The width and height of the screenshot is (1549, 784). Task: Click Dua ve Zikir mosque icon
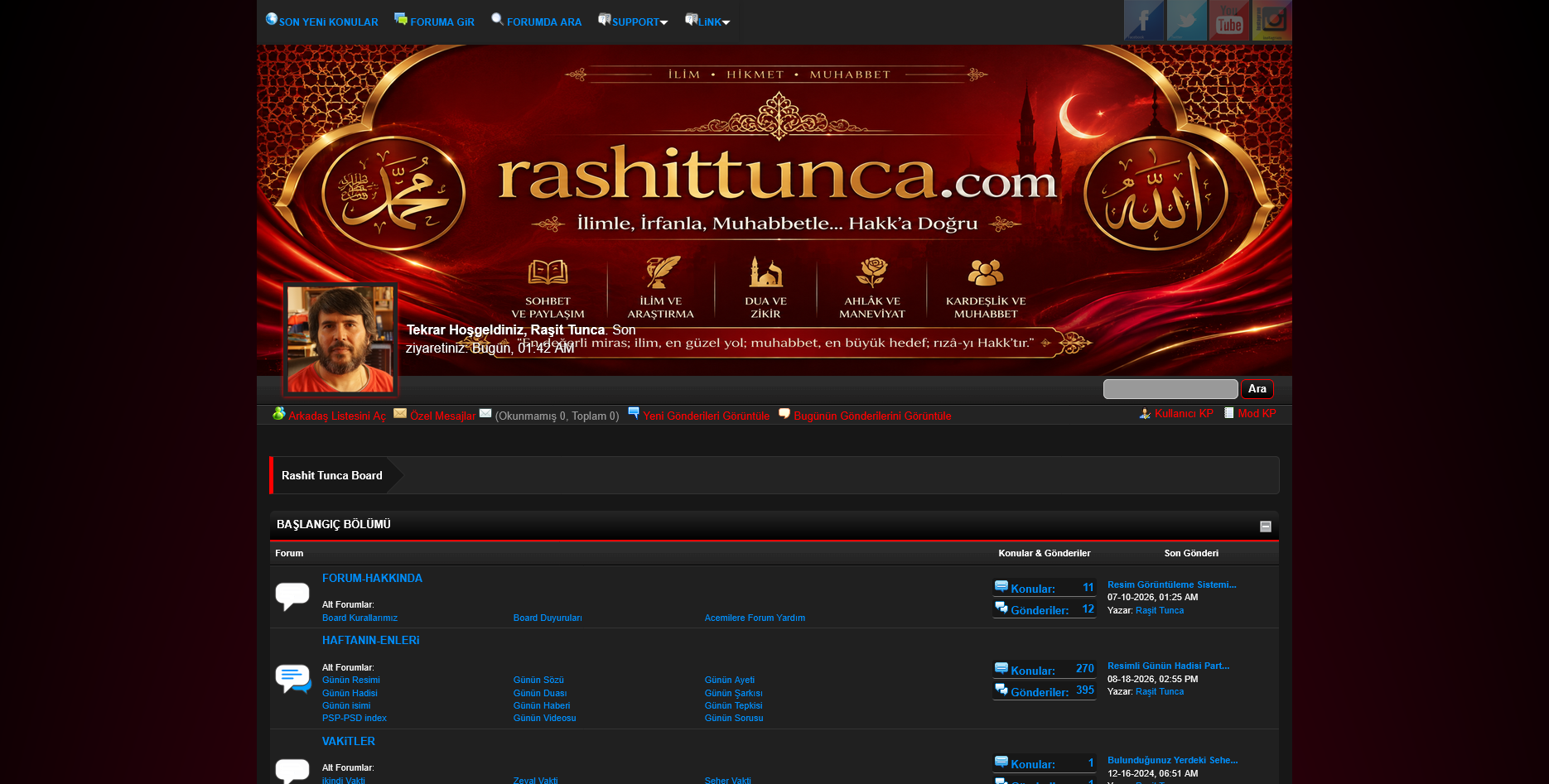pyautogui.click(x=765, y=272)
